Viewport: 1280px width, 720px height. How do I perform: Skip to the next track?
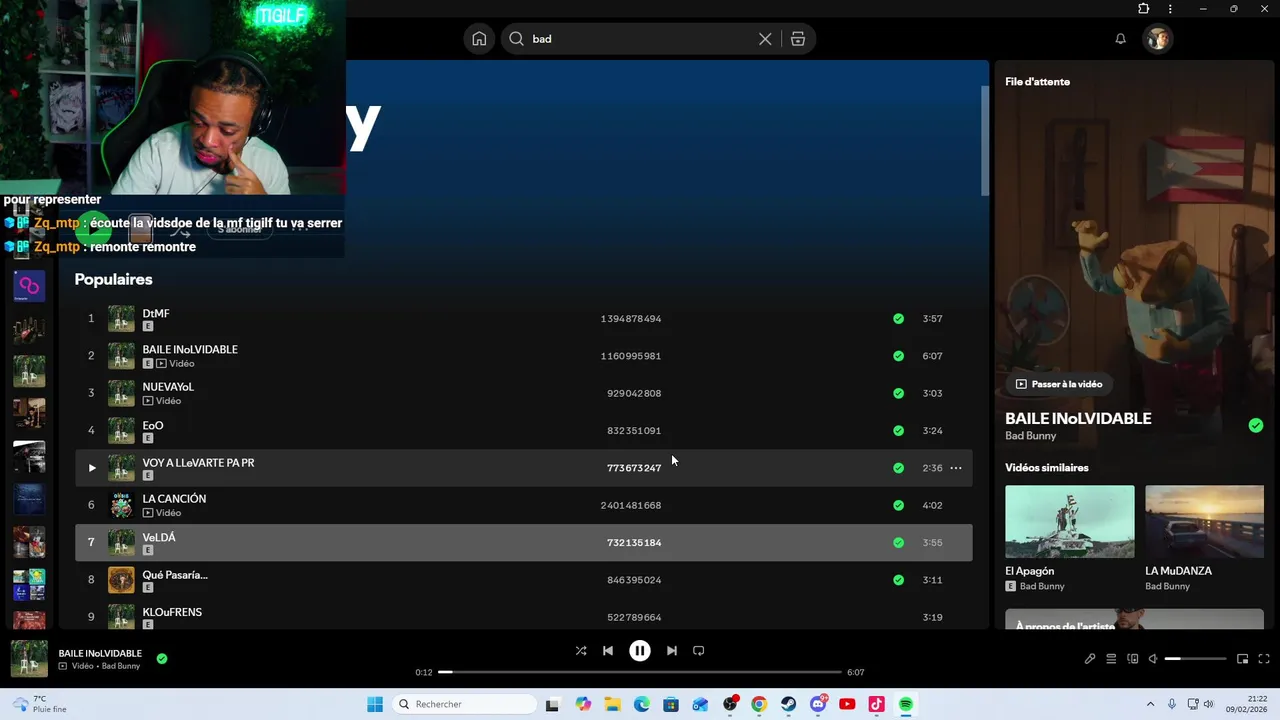pyautogui.click(x=672, y=651)
